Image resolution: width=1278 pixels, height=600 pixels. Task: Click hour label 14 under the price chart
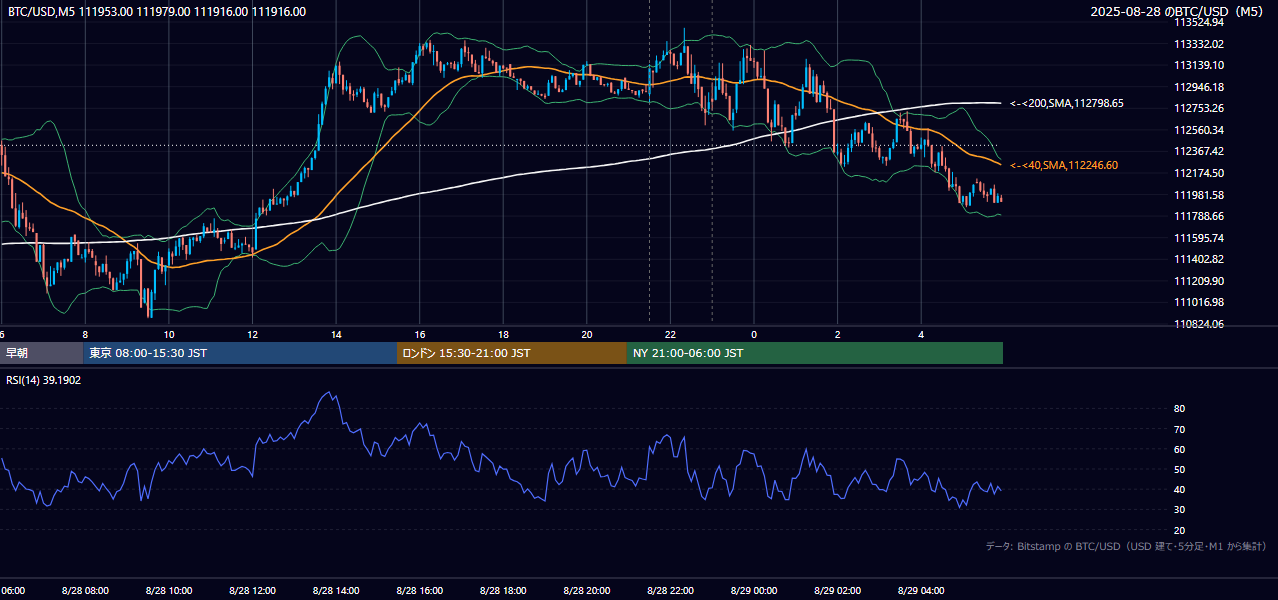click(x=336, y=334)
